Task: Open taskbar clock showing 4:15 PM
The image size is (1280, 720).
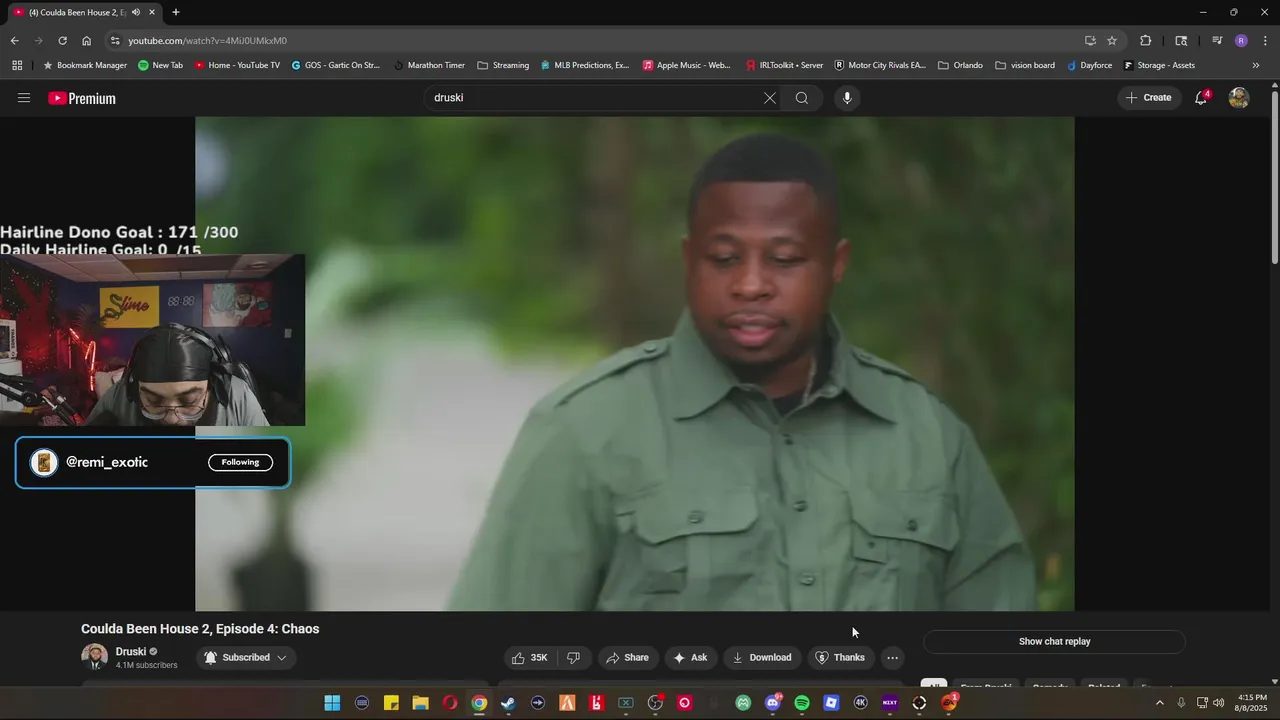Action: 1251,703
